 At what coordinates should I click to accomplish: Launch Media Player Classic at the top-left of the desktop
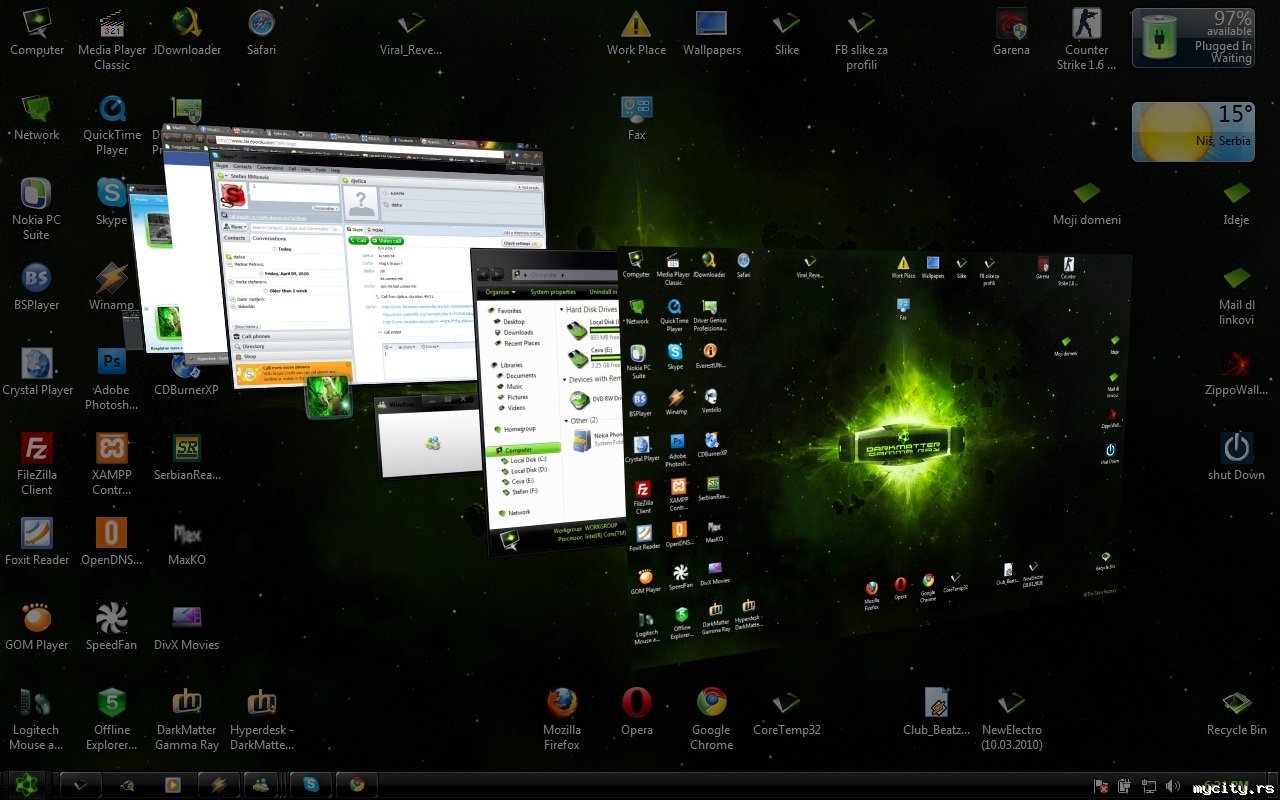point(112,40)
